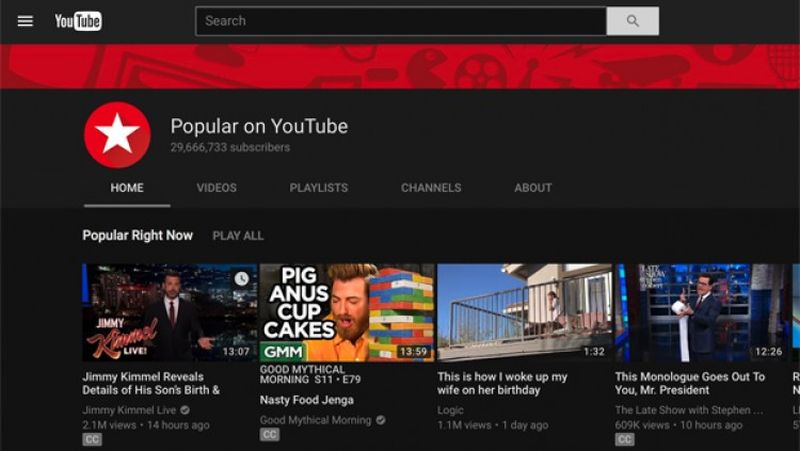Click the 13:59 duration badge
Viewport: 800px width, 451px height.
point(413,352)
